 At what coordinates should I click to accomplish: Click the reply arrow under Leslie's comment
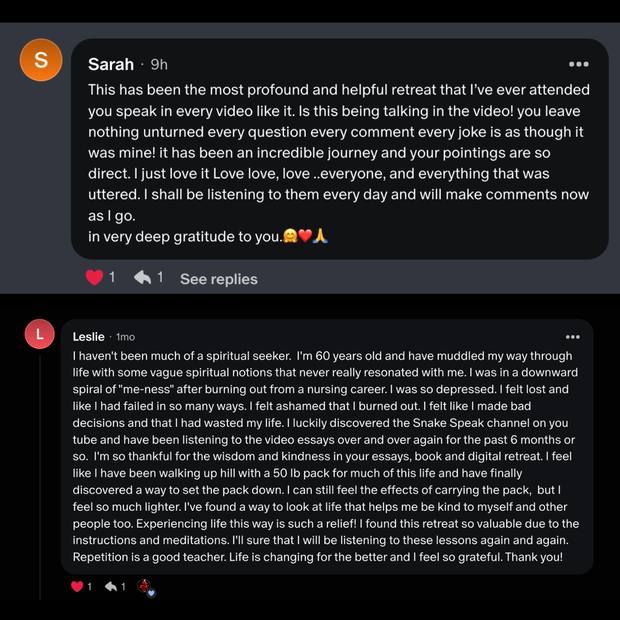point(110,587)
